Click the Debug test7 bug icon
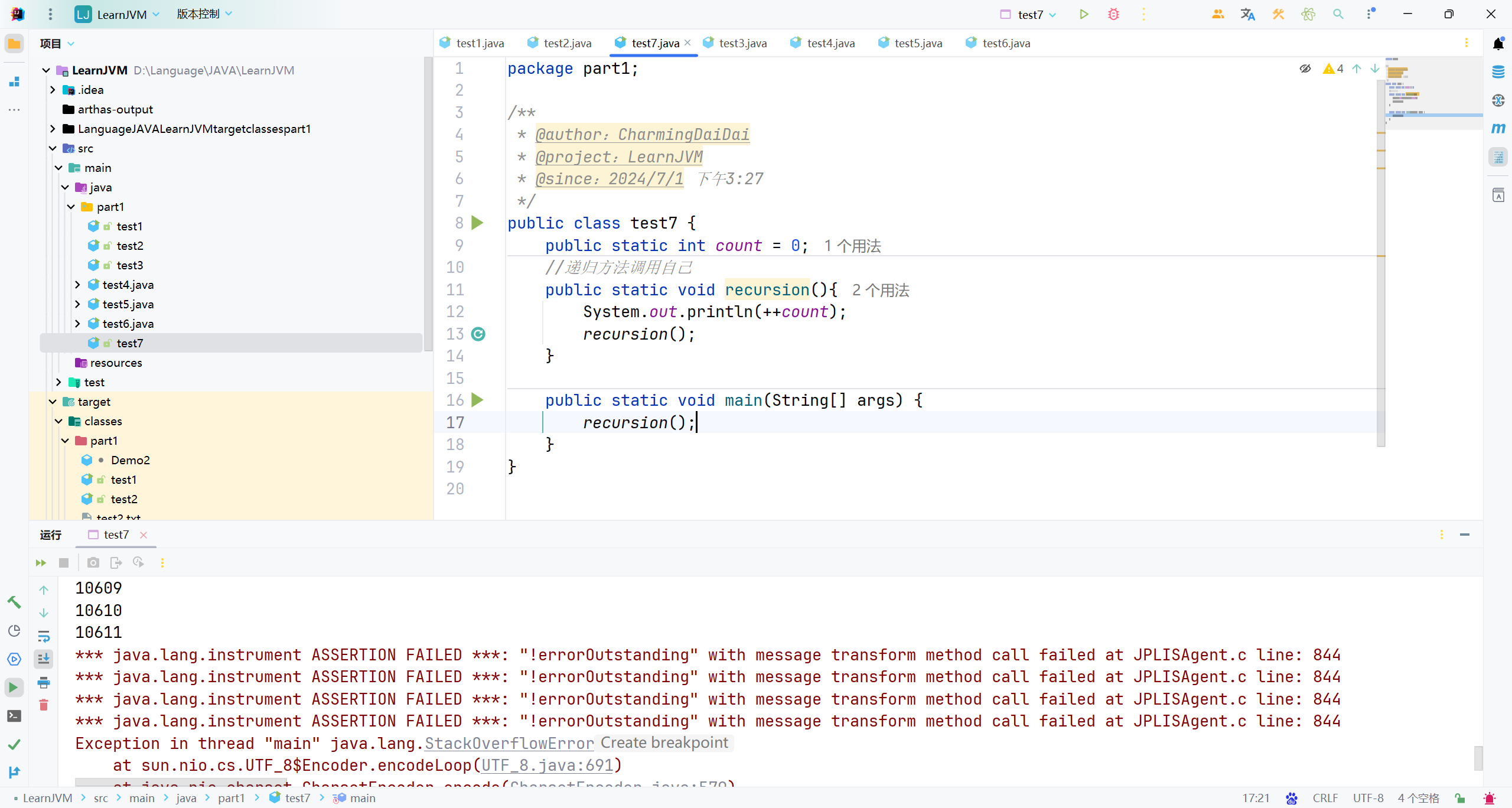This screenshot has height=808, width=1512. click(x=1113, y=14)
